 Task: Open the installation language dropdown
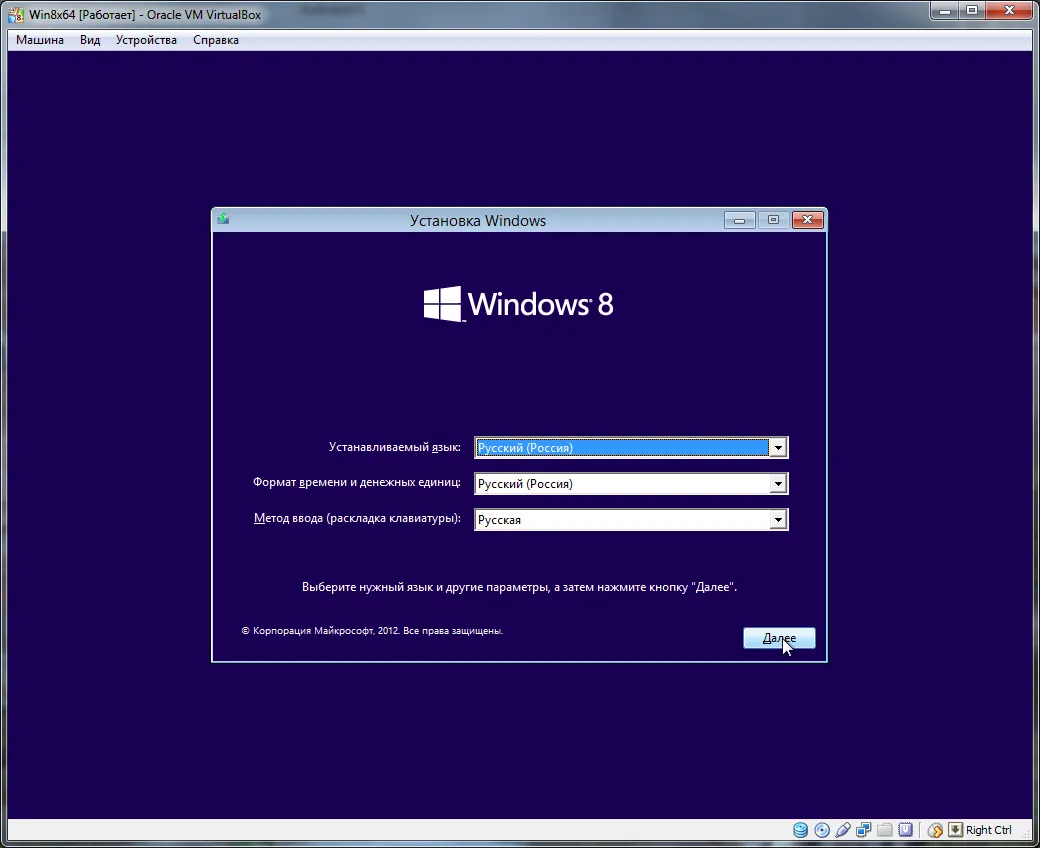[x=778, y=448]
